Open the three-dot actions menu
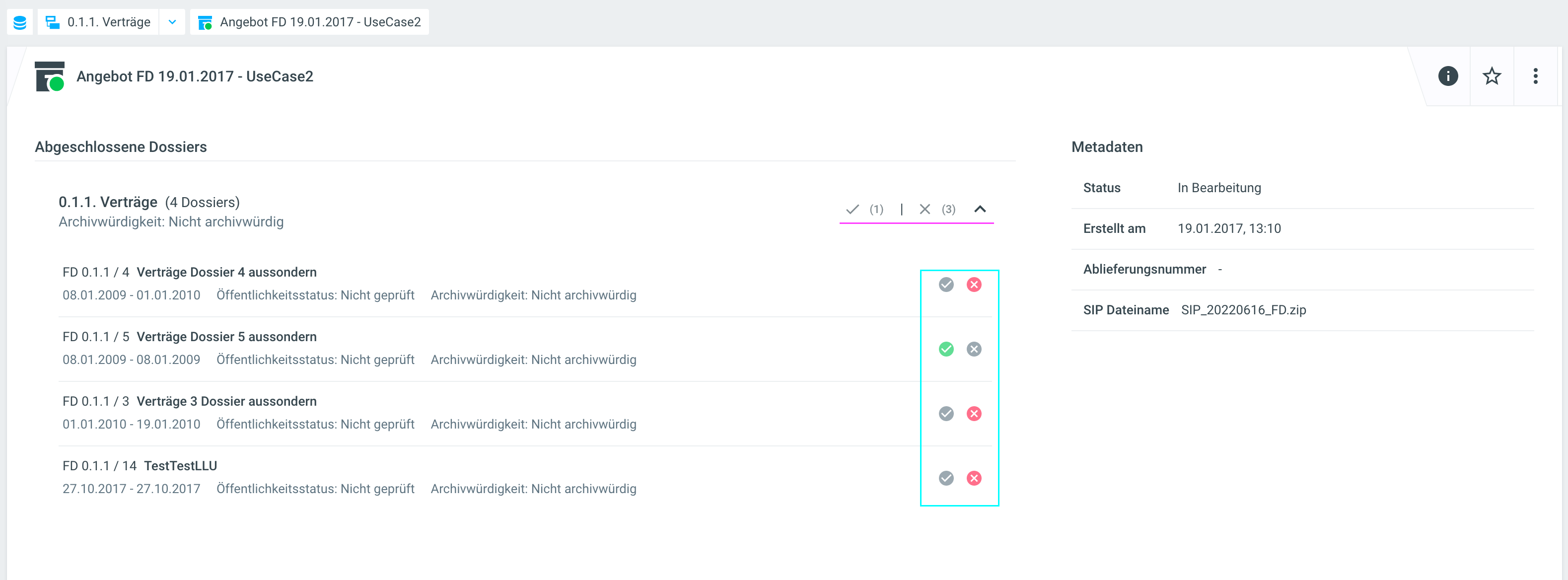The image size is (1568, 580). tap(1535, 76)
